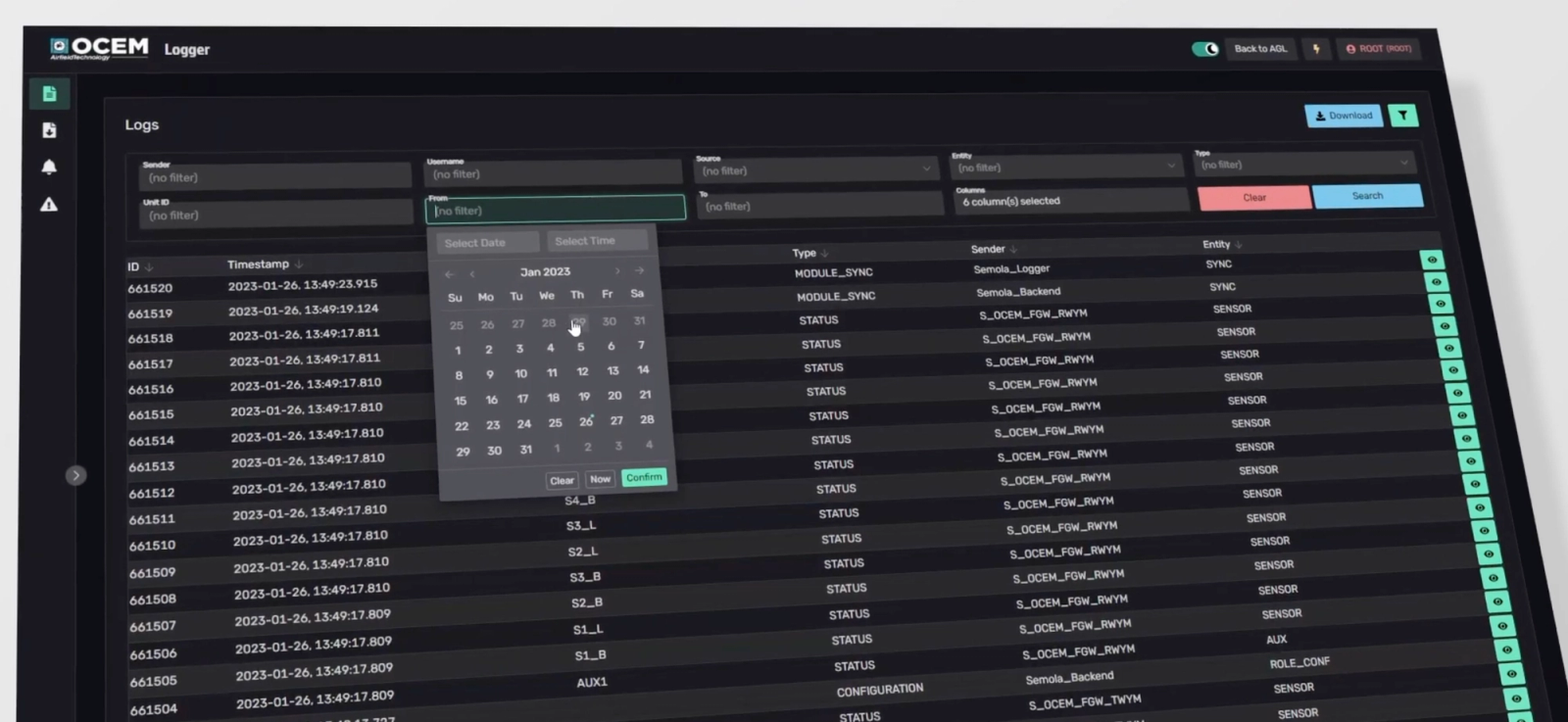This screenshot has height=722, width=1568.
Task: Click the AUX1 cell in table
Action: coord(591,682)
